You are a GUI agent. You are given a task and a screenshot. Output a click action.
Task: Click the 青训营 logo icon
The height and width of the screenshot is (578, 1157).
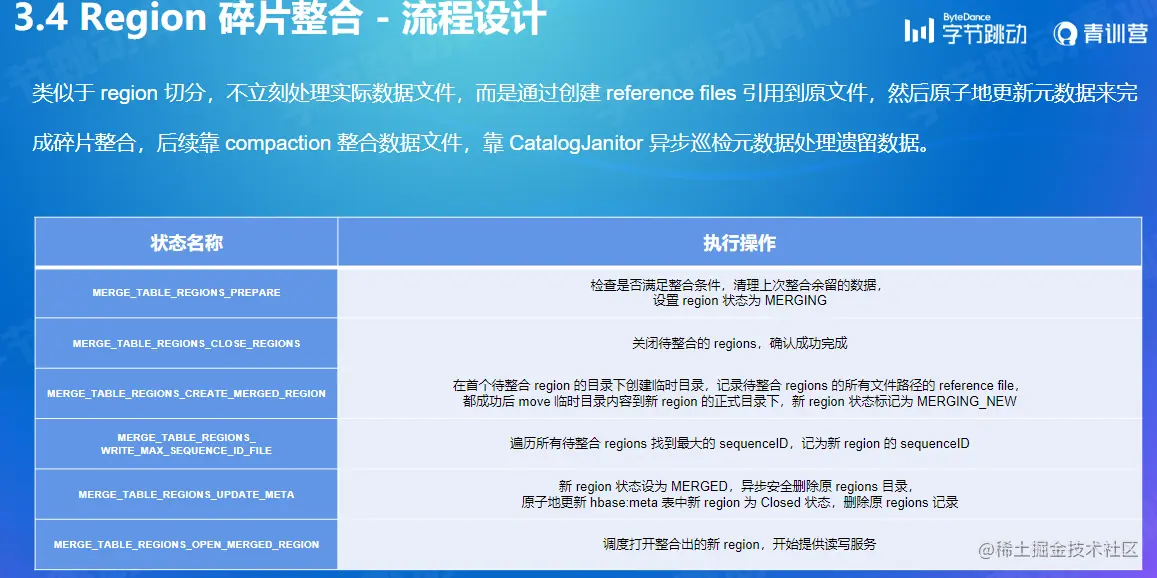tap(1066, 34)
